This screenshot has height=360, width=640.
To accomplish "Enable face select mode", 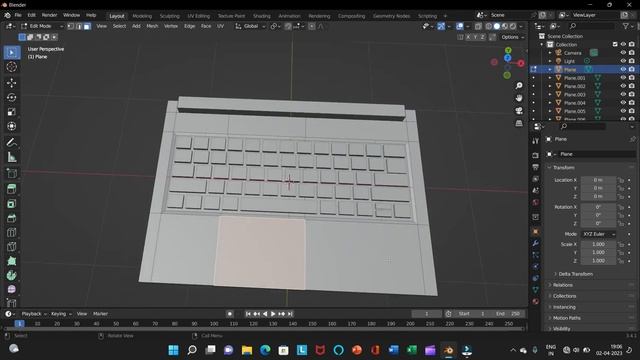I will tap(87, 27).
